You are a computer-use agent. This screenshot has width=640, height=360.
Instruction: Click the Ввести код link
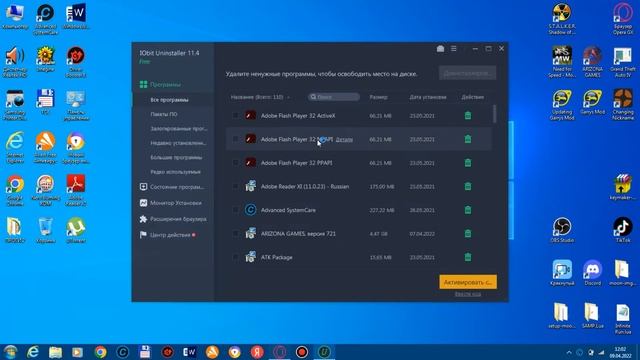[467, 294]
